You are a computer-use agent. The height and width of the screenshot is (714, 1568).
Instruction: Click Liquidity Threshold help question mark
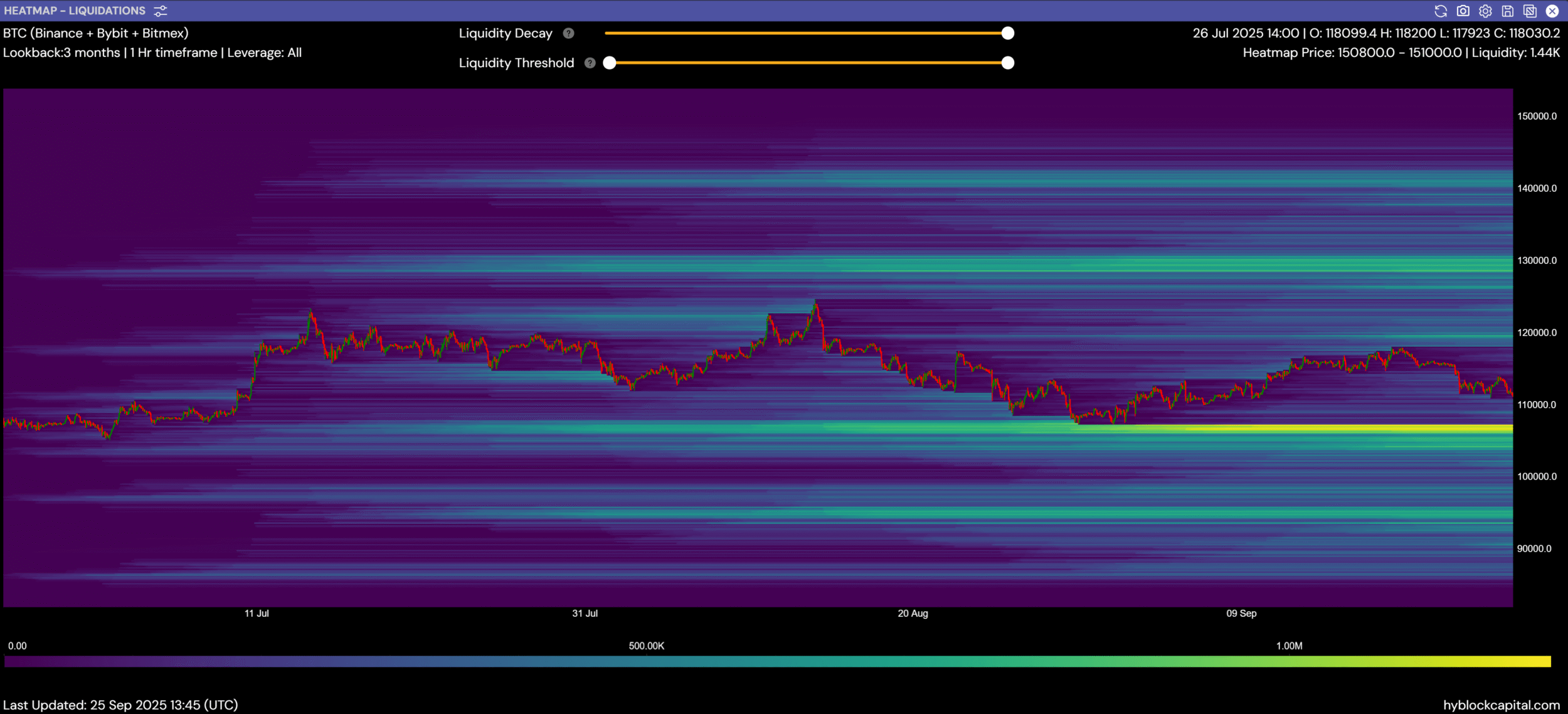pyautogui.click(x=590, y=63)
